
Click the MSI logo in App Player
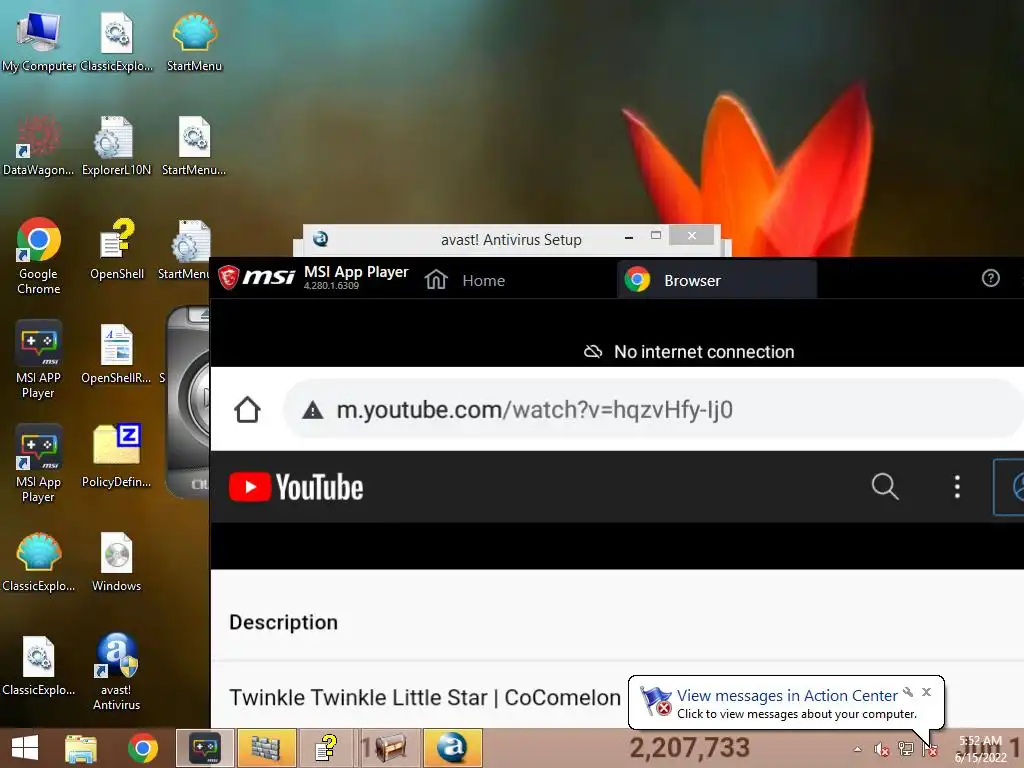[x=257, y=278]
